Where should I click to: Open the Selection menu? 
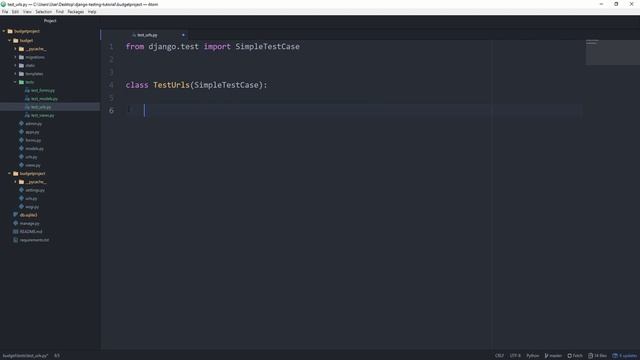click(43, 12)
